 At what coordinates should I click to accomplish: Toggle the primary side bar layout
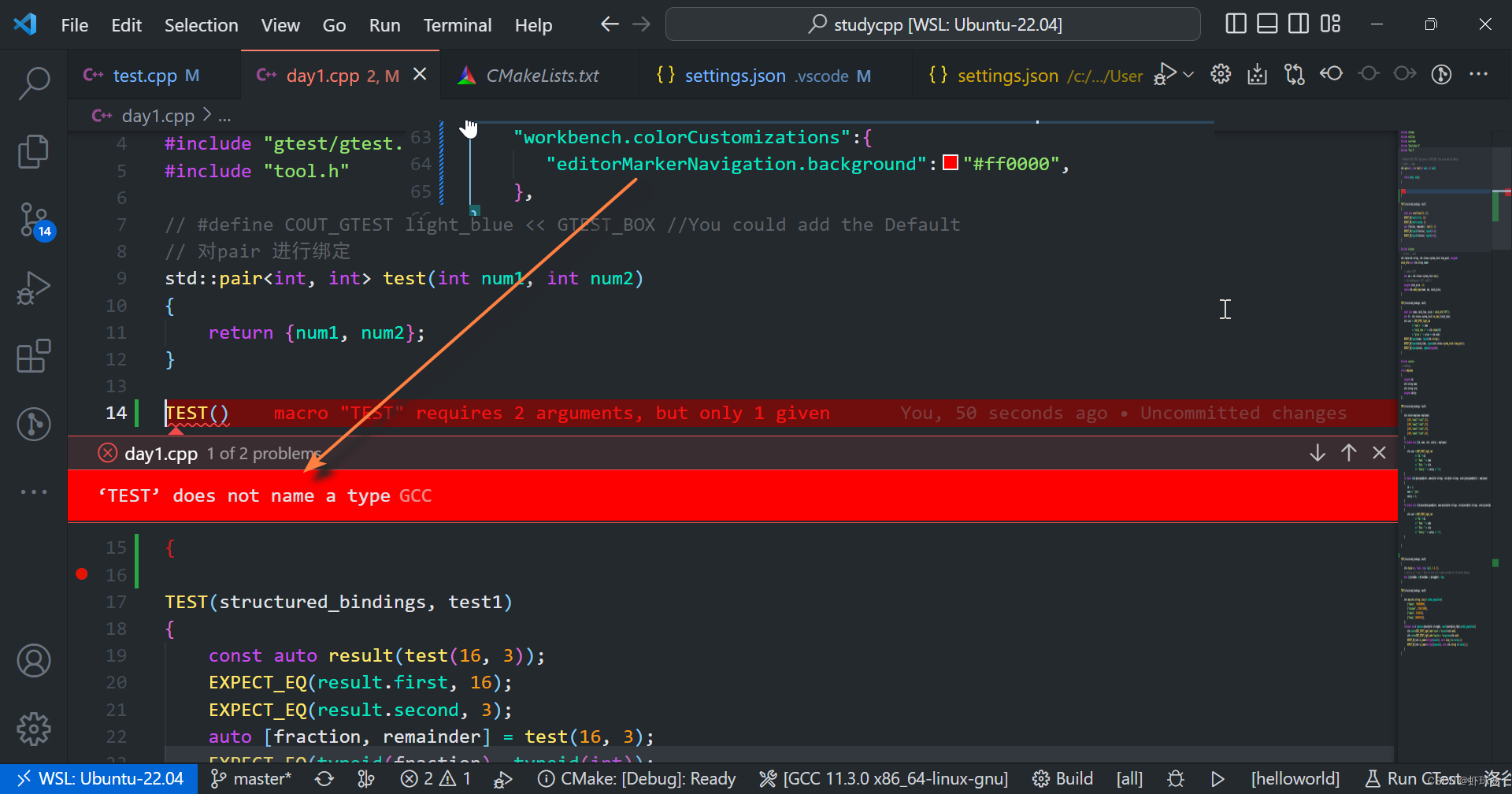pos(1236,24)
